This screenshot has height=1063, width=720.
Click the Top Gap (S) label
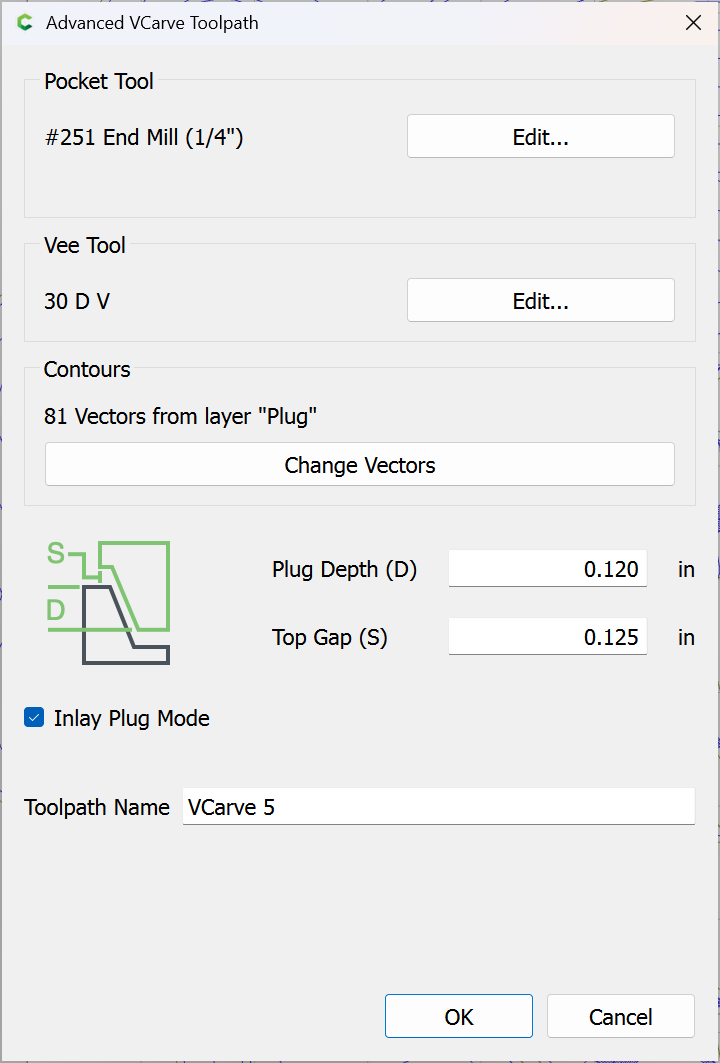click(329, 638)
